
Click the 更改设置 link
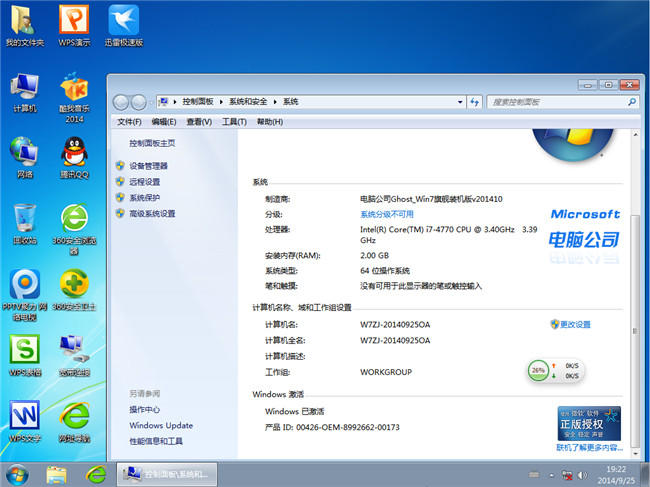click(x=575, y=325)
